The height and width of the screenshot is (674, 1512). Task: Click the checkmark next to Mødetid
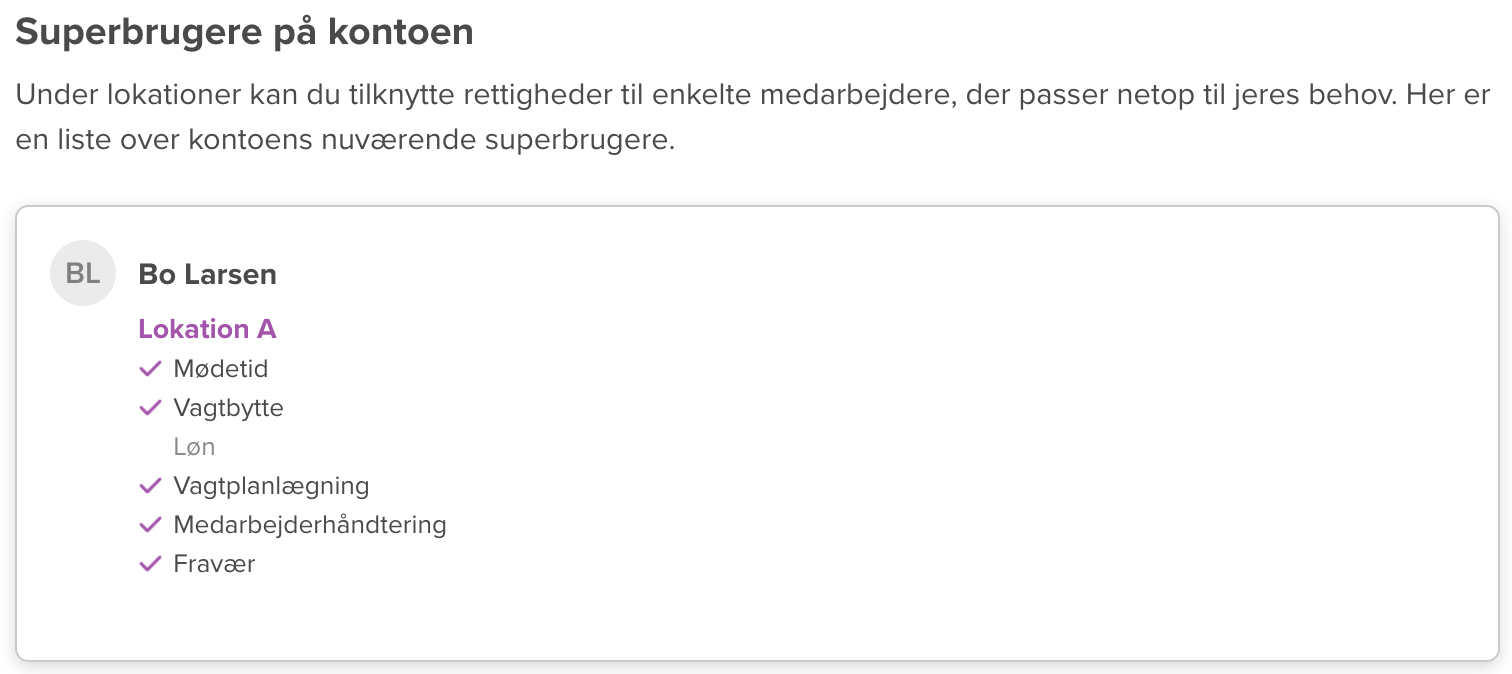tap(150, 369)
